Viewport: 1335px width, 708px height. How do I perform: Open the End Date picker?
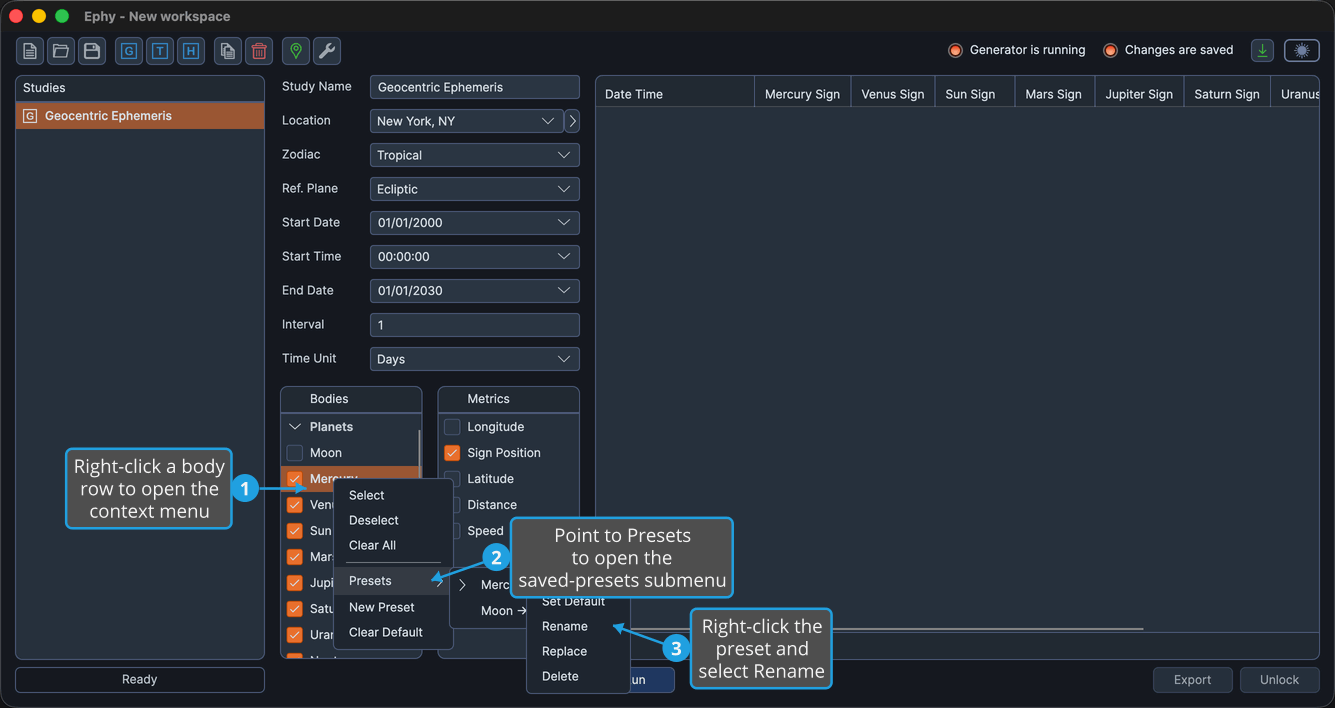pos(475,291)
